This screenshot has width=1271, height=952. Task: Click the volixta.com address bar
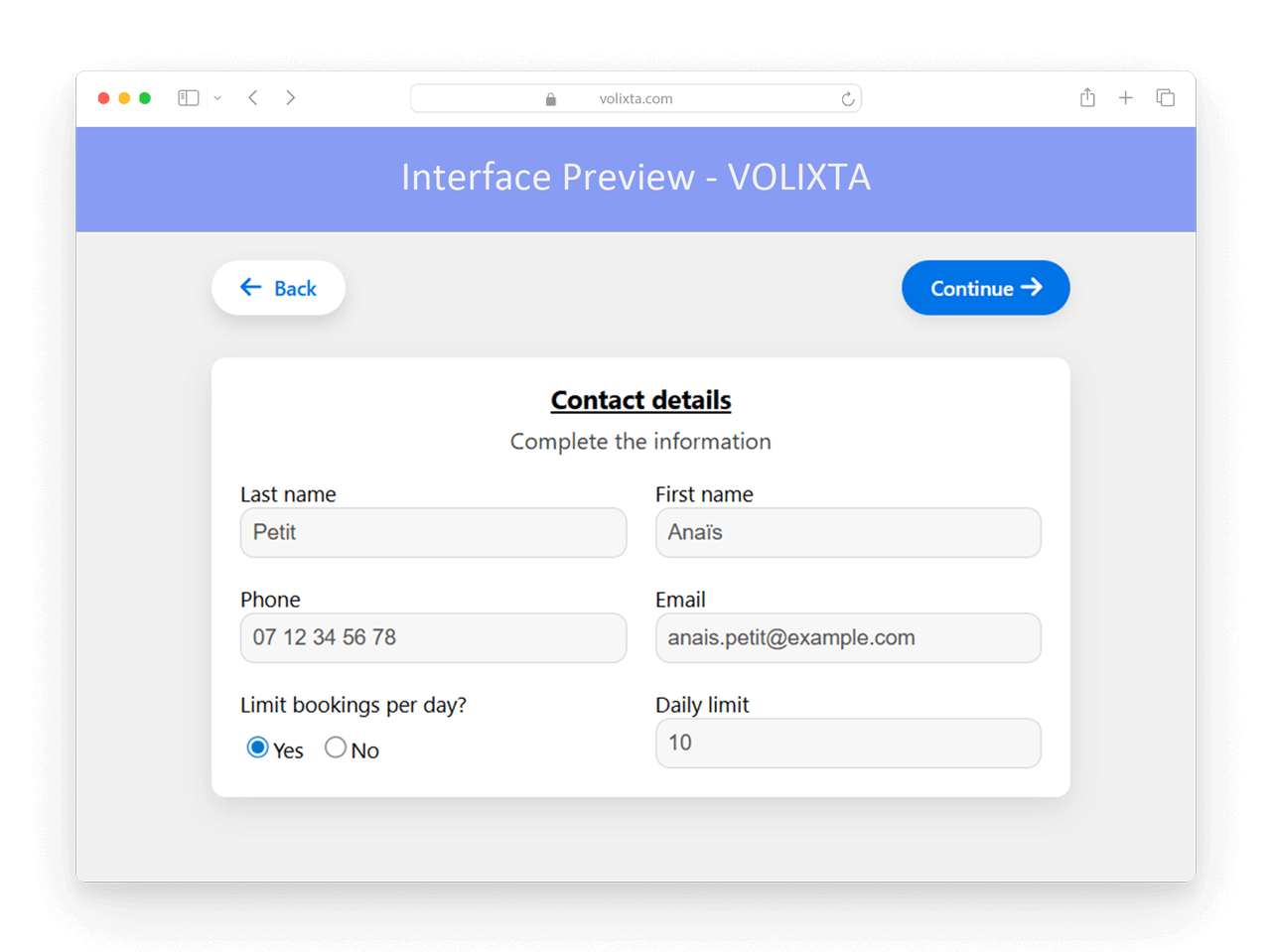[635, 98]
